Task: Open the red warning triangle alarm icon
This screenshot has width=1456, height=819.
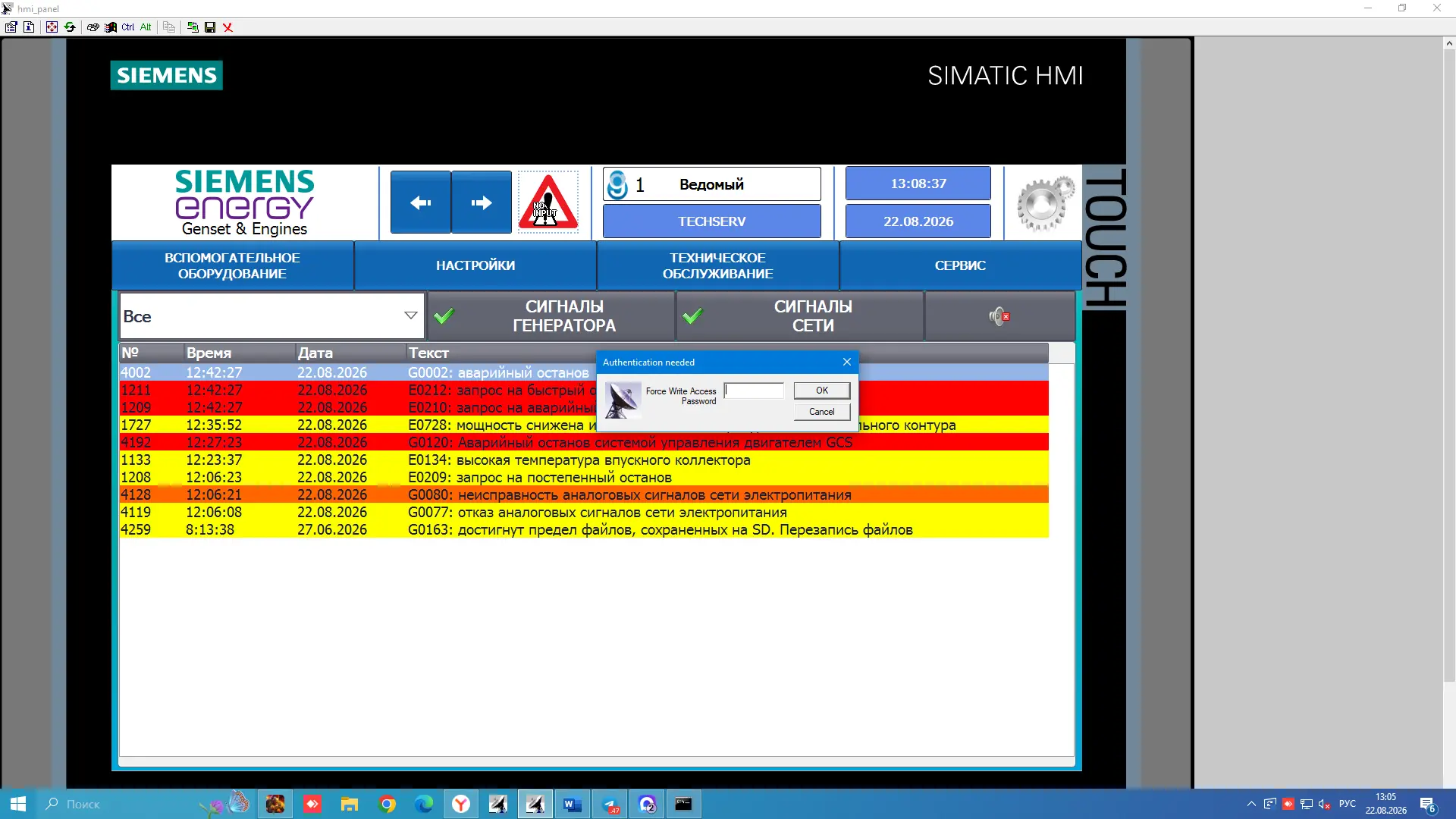Action: point(548,202)
